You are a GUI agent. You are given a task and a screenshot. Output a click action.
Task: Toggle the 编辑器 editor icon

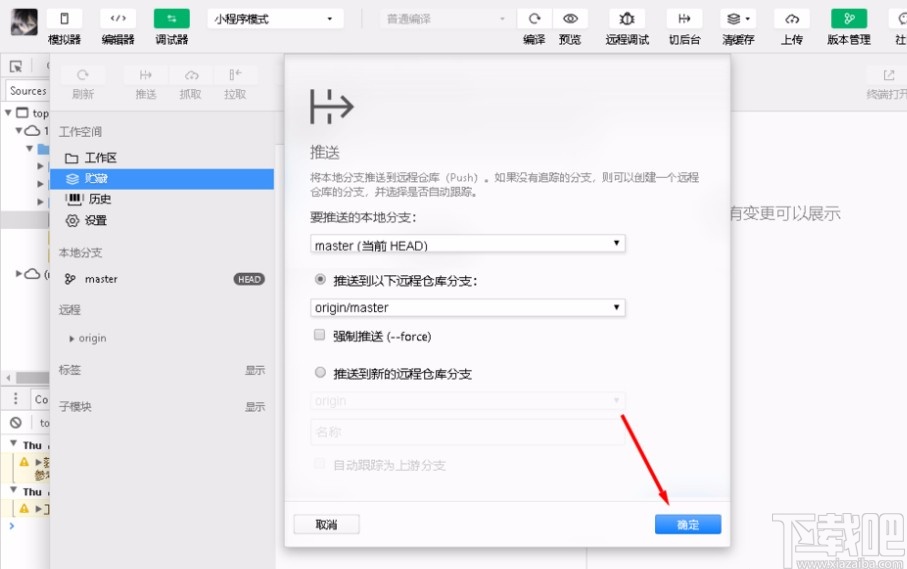118,19
